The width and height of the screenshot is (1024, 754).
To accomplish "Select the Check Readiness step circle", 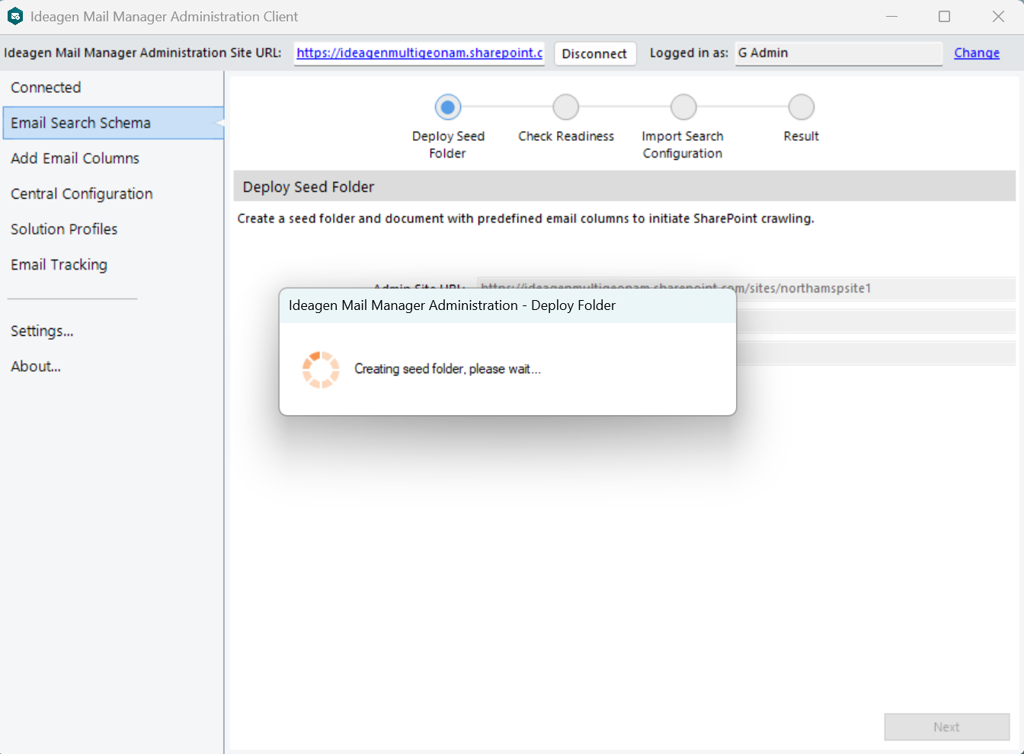I will [x=566, y=107].
